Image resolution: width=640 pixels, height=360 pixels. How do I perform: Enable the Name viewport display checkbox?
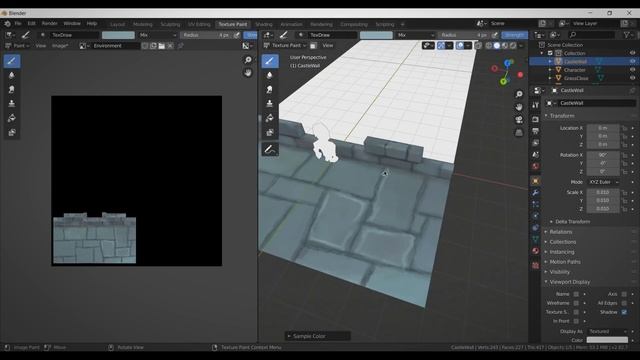click(x=576, y=294)
